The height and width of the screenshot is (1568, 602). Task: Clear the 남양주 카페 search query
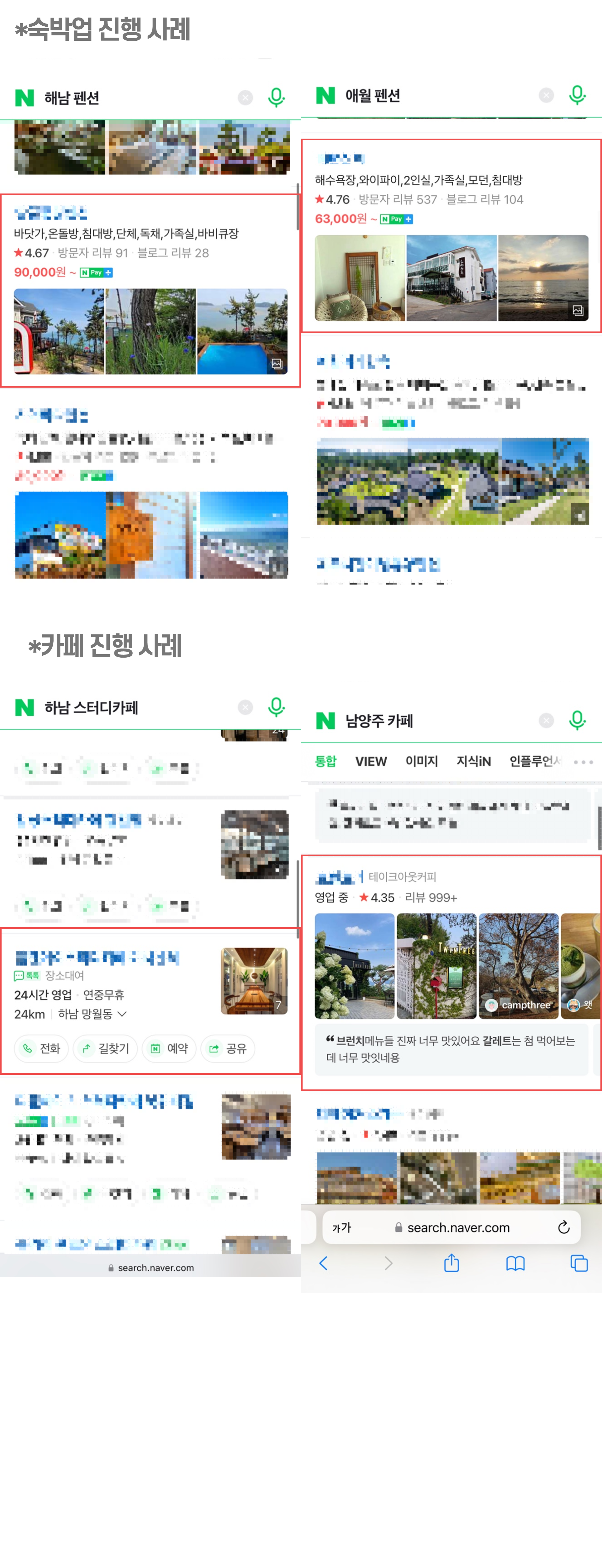pos(547,721)
